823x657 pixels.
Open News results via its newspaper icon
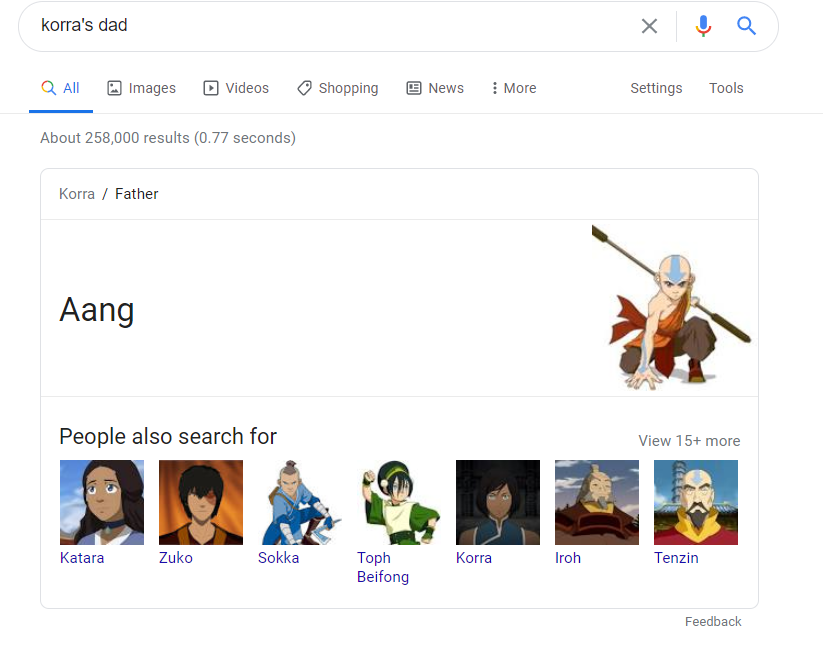coord(413,88)
